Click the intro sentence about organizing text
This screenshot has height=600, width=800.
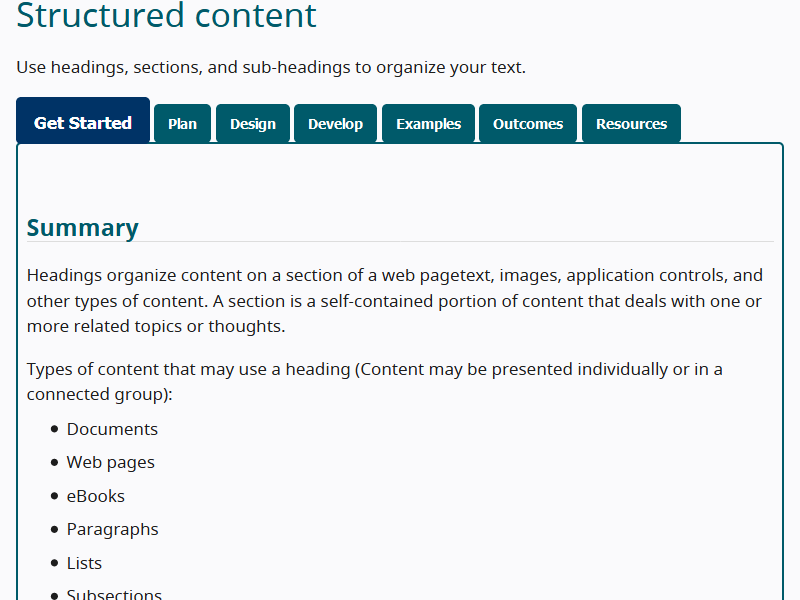[x=271, y=68]
